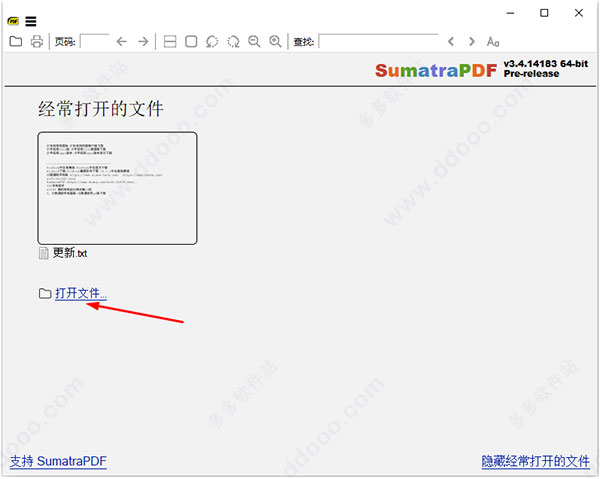Toggle match case Aa icon
This screenshot has height=479, width=600.
[493, 41]
